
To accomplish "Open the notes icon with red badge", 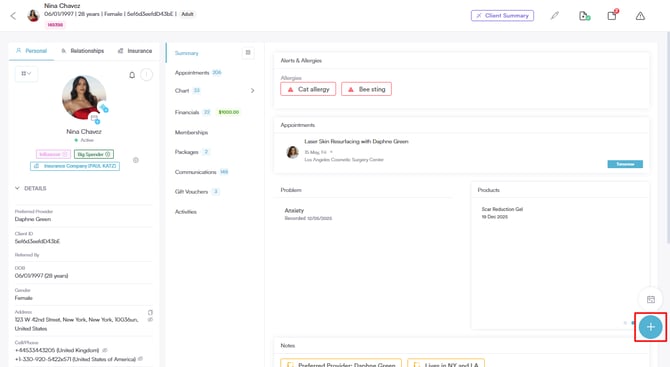I will point(612,15).
